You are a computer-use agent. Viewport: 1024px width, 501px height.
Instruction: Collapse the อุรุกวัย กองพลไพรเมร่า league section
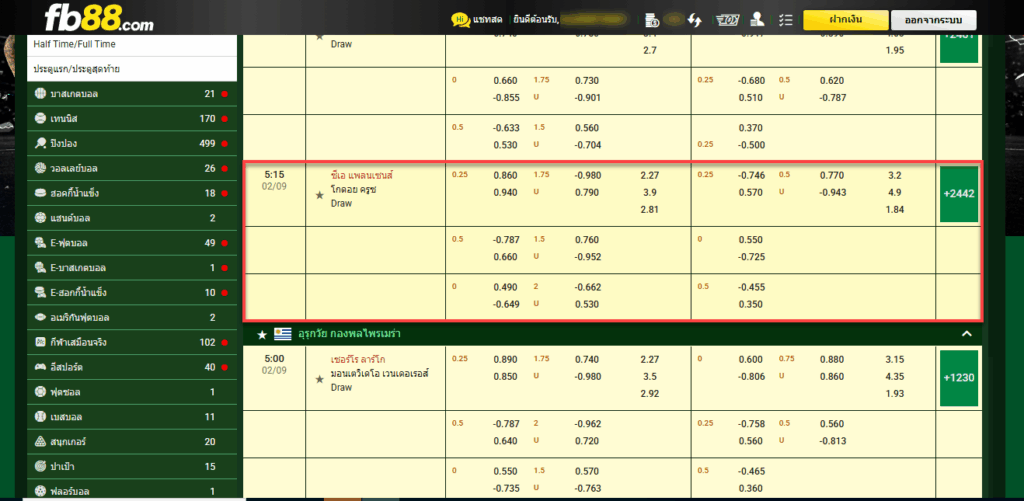[x=967, y=334]
